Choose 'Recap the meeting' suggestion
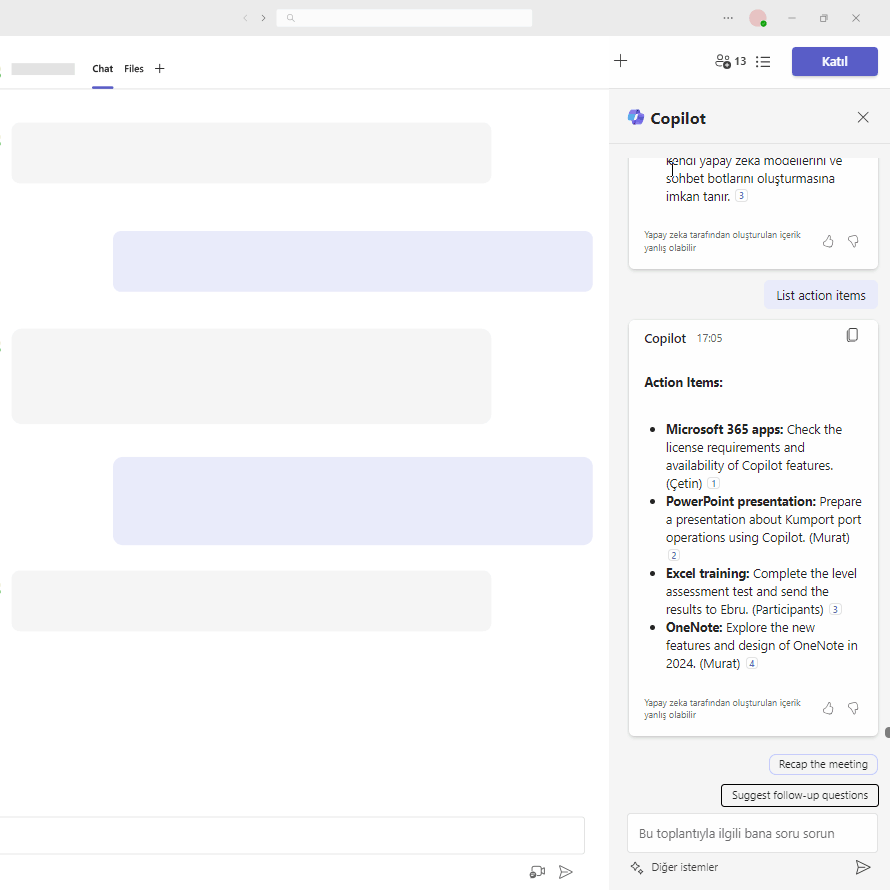Image resolution: width=890 pixels, height=890 pixels. click(x=823, y=764)
